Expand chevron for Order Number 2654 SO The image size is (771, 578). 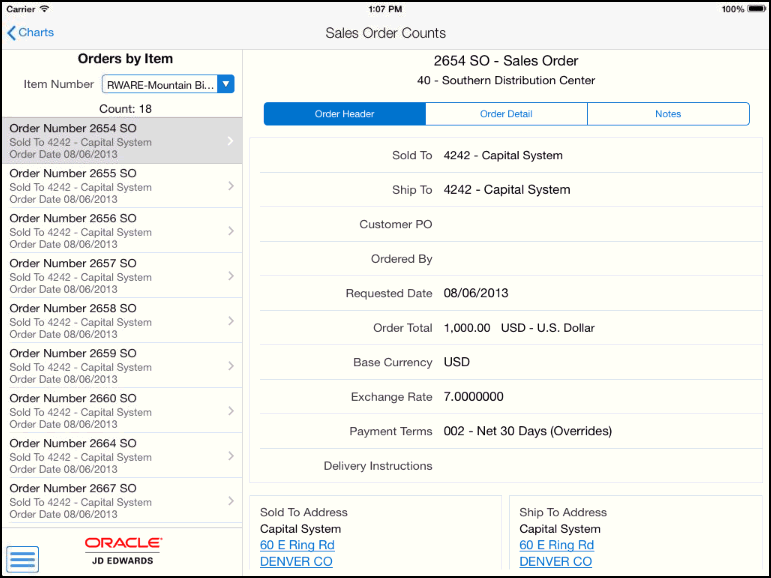coord(231,141)
